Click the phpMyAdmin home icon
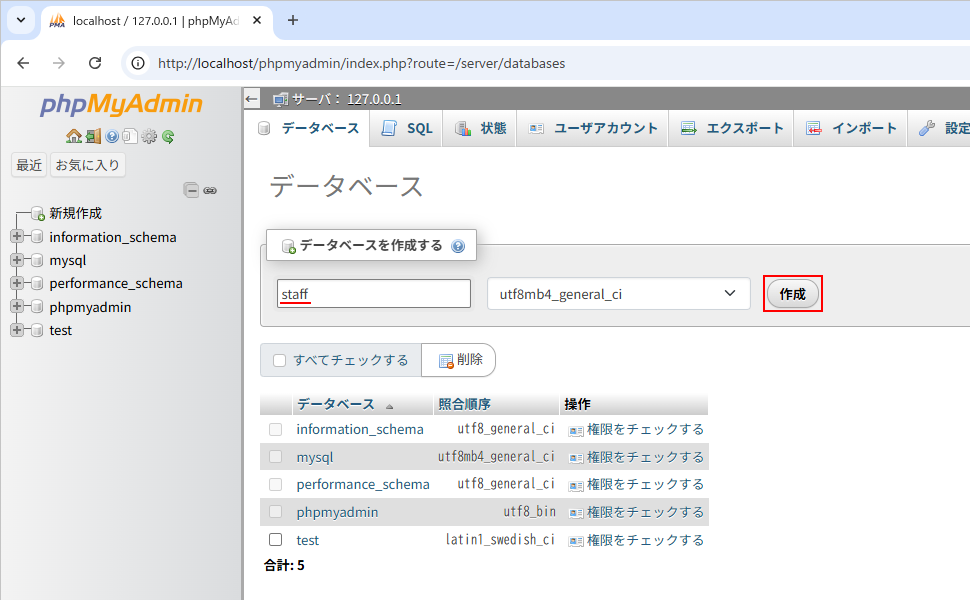Screen dimensions: 970x600 [74, 135]
